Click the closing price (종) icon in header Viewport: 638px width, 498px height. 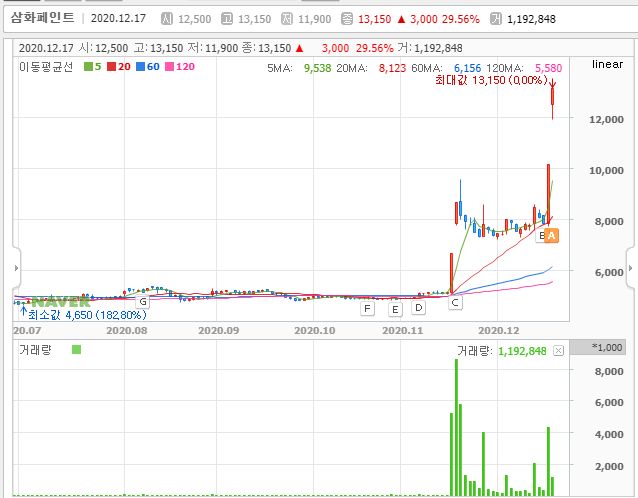click(x=347, y=19)
